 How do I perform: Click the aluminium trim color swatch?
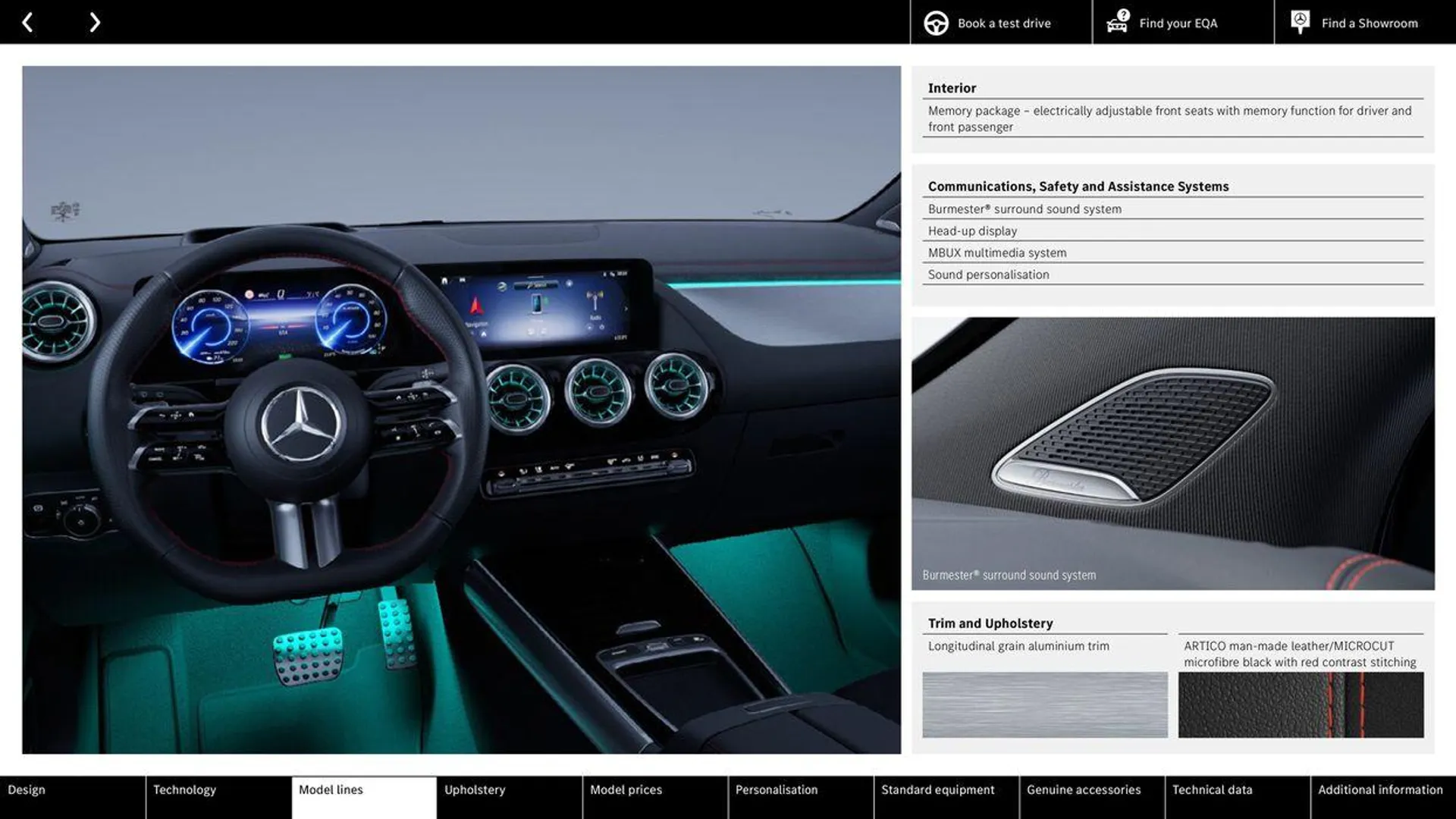(1043, 704)
